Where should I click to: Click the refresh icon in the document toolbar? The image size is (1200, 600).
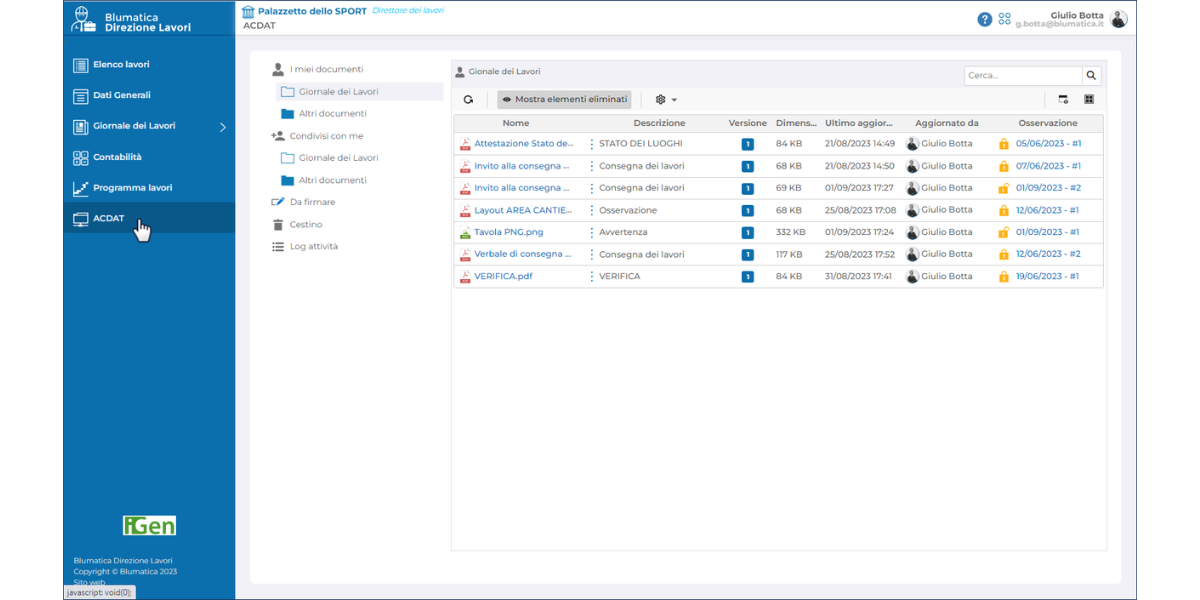click(x=468, y=100)
